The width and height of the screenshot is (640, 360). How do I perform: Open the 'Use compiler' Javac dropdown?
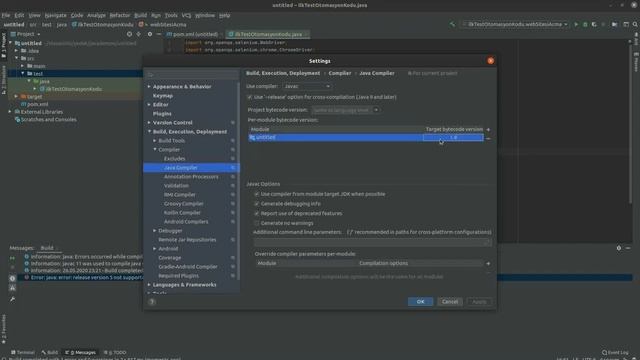tap(307, 87)
